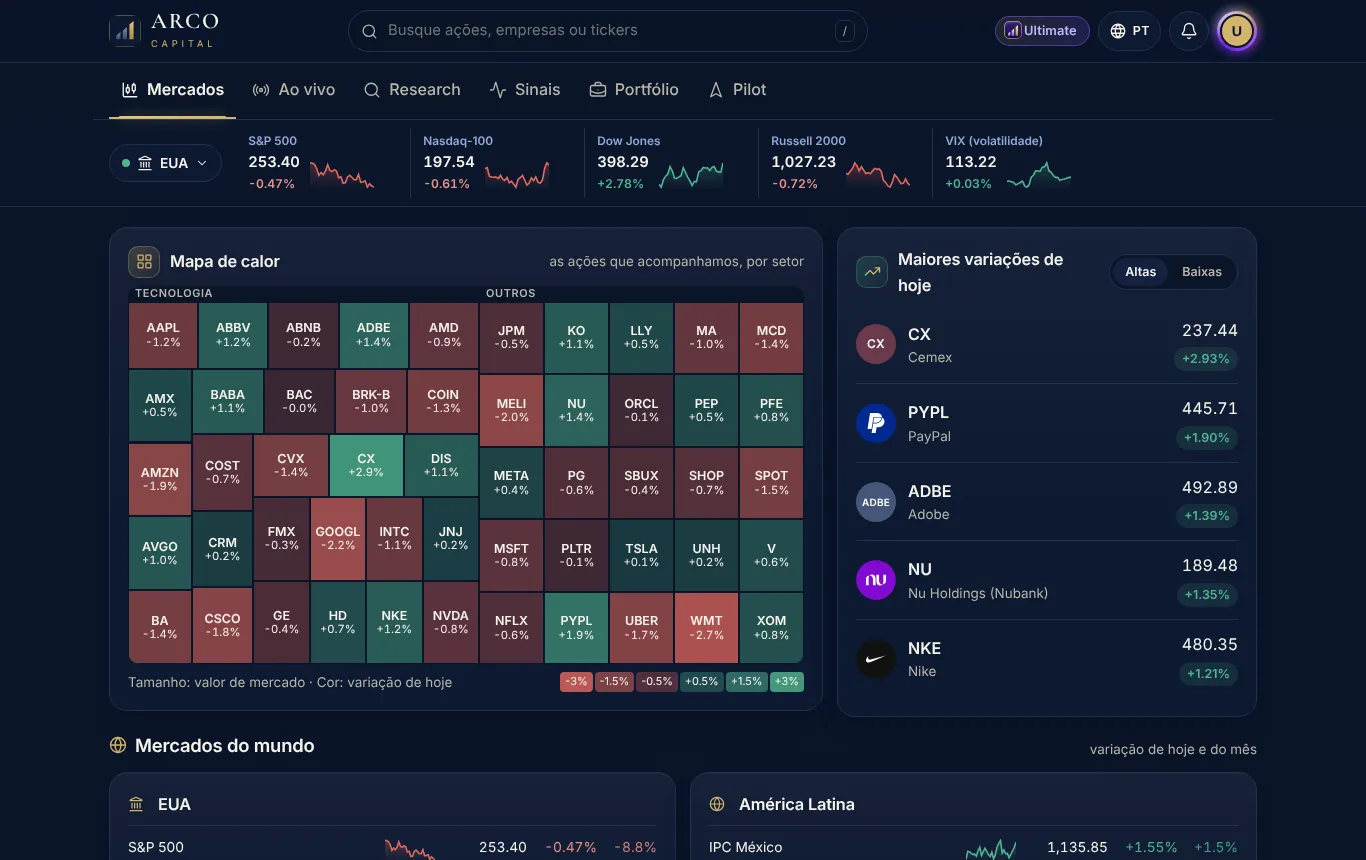The image size is (1366, 860).
Task: Open the notifications bell
Action: pyautogui.click(x=1189, y=31)
